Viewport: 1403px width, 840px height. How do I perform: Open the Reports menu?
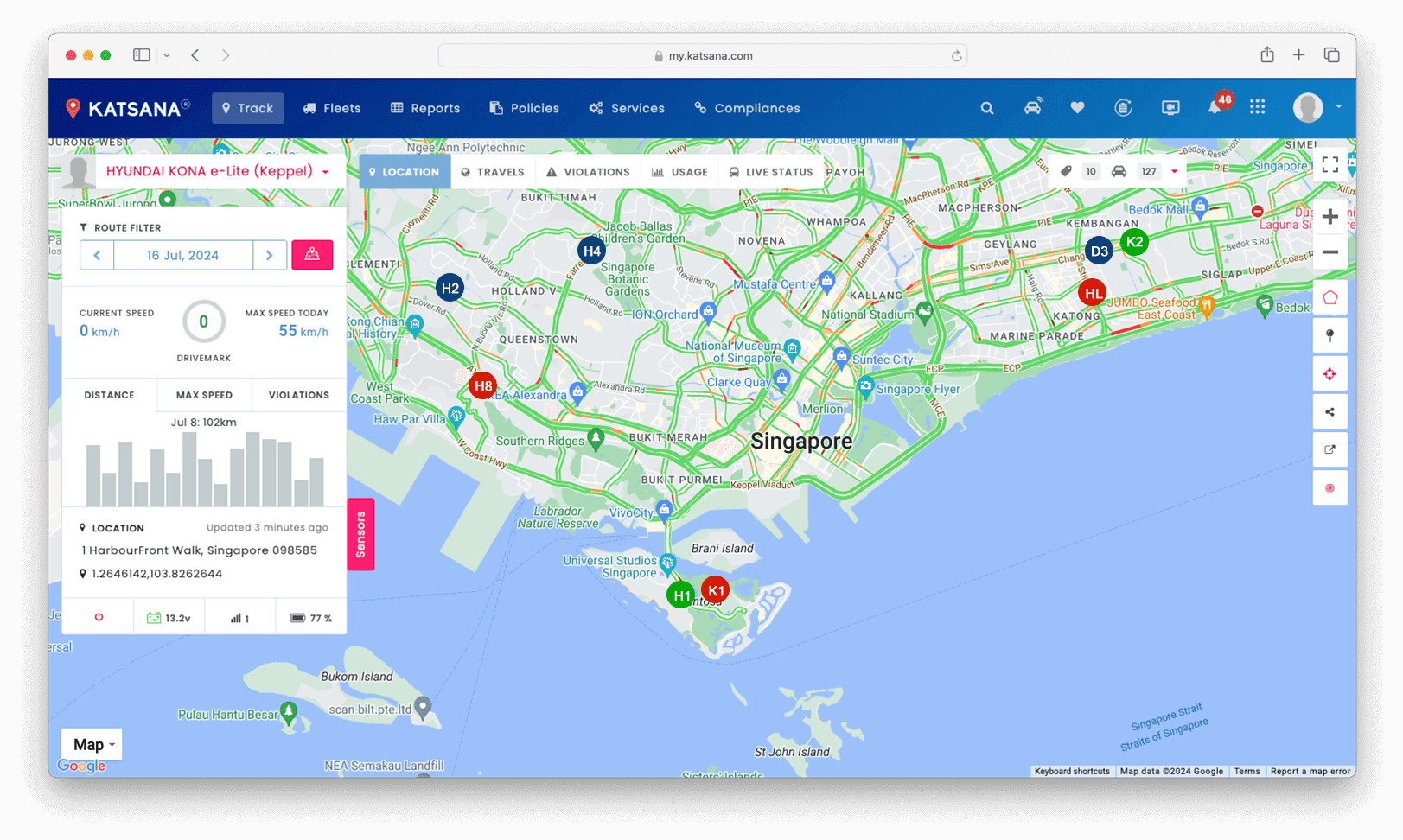click(425, 108)
